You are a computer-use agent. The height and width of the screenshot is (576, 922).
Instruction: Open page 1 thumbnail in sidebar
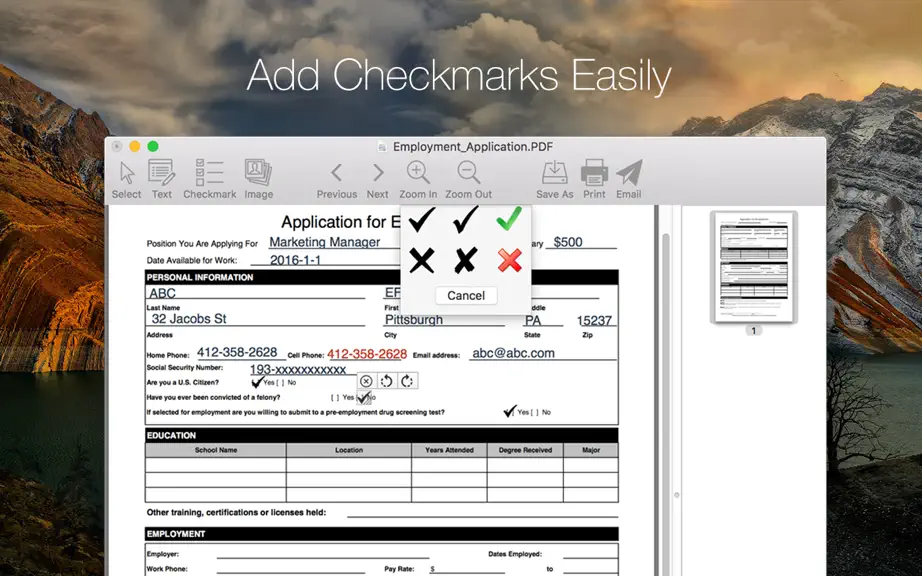tap(753, 267)
